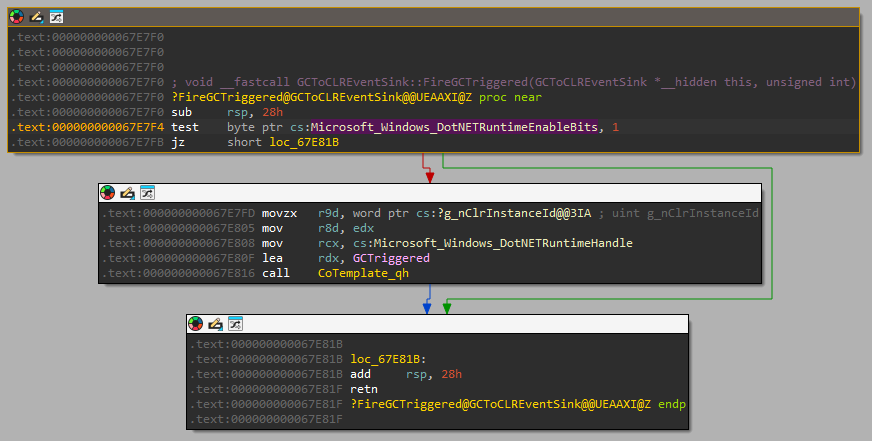Click the group nodes icon on top block
This screenshot has width=872, height=441.
pyautogui.click(x=56, y=17)
